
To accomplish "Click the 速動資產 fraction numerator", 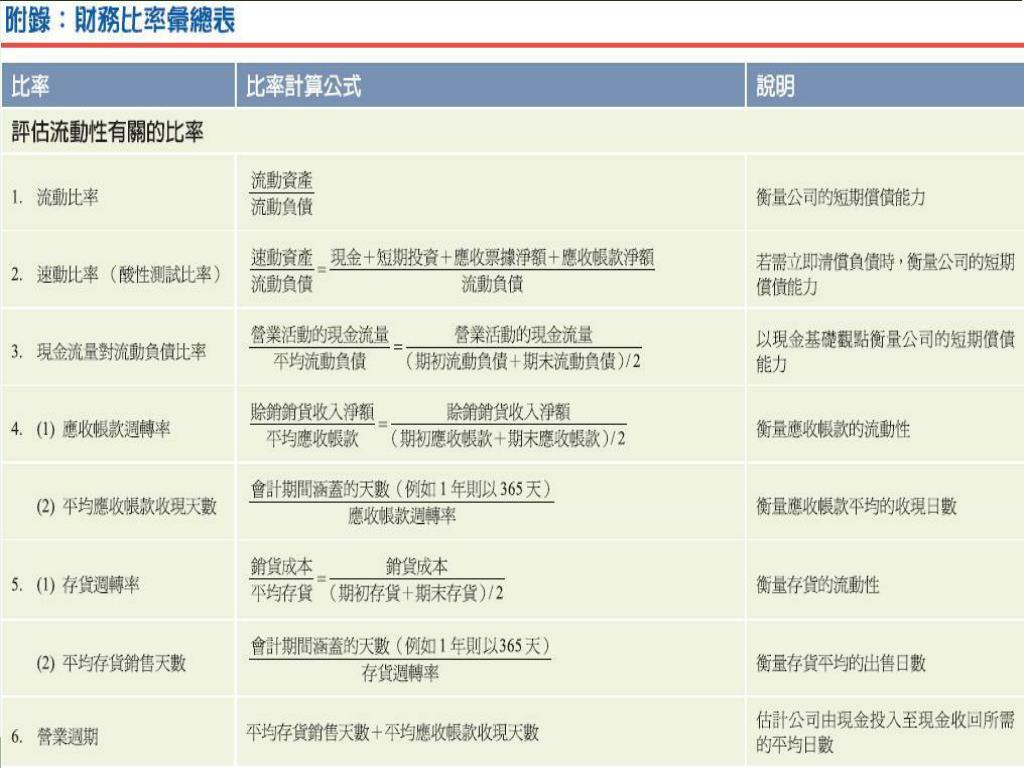I will coord(281,257).
